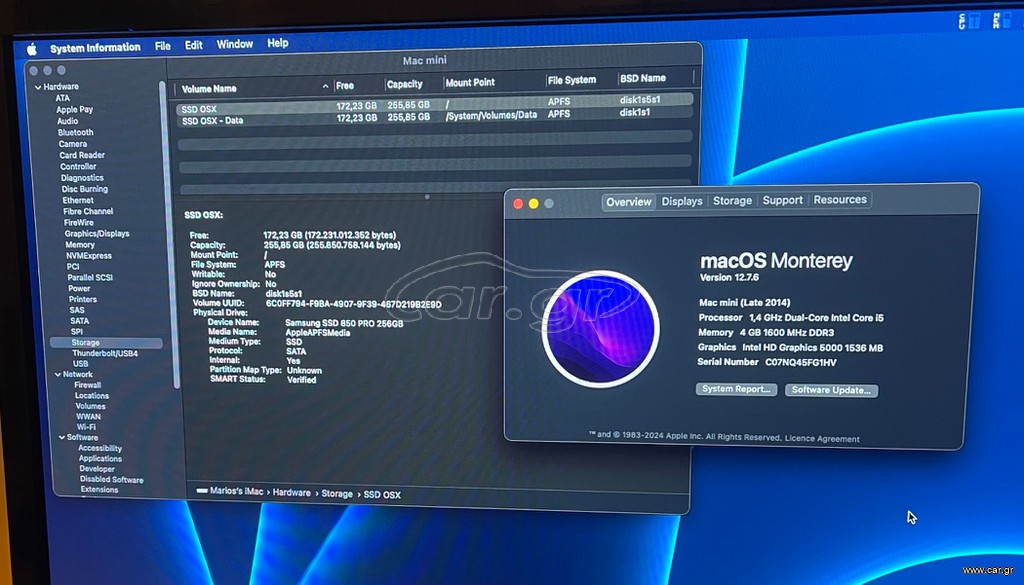The width and height of the screenshot is (1024, 585).
Task: Select Developer in the sidebar
Action: [x=97, y=469]
